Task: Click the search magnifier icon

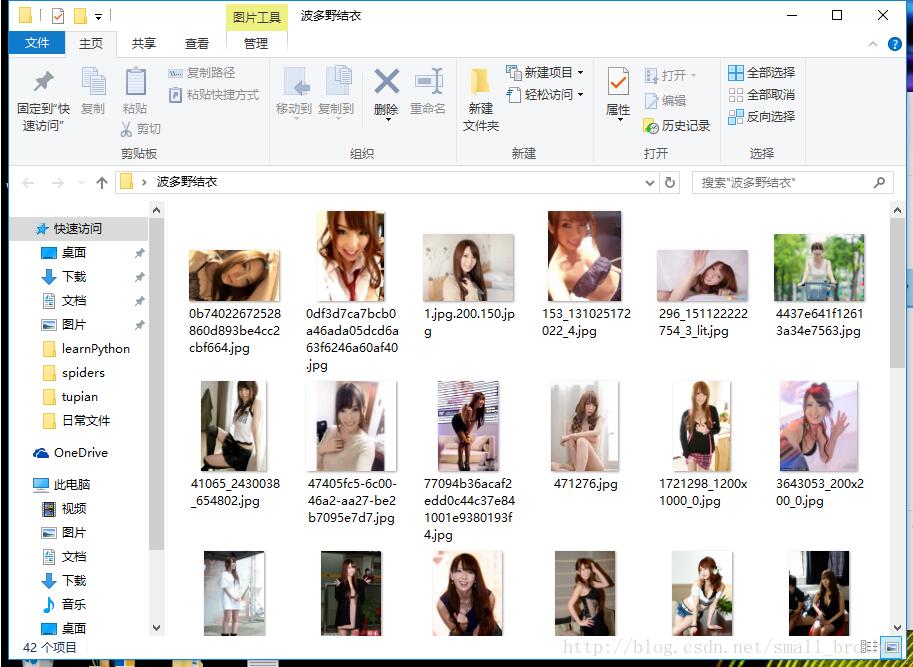Action: click(x=879, y=183)
